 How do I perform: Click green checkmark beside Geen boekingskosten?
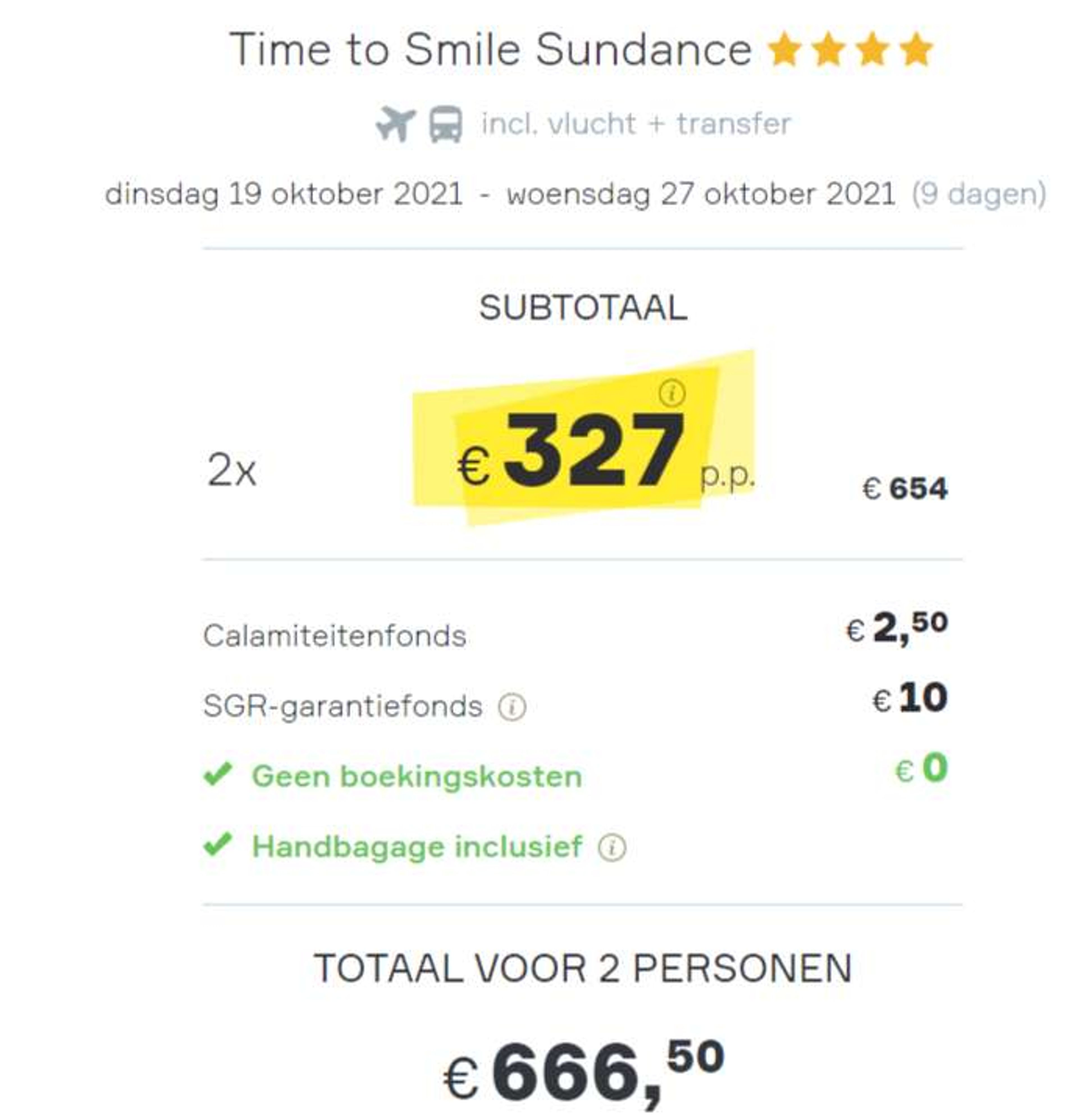218,774
